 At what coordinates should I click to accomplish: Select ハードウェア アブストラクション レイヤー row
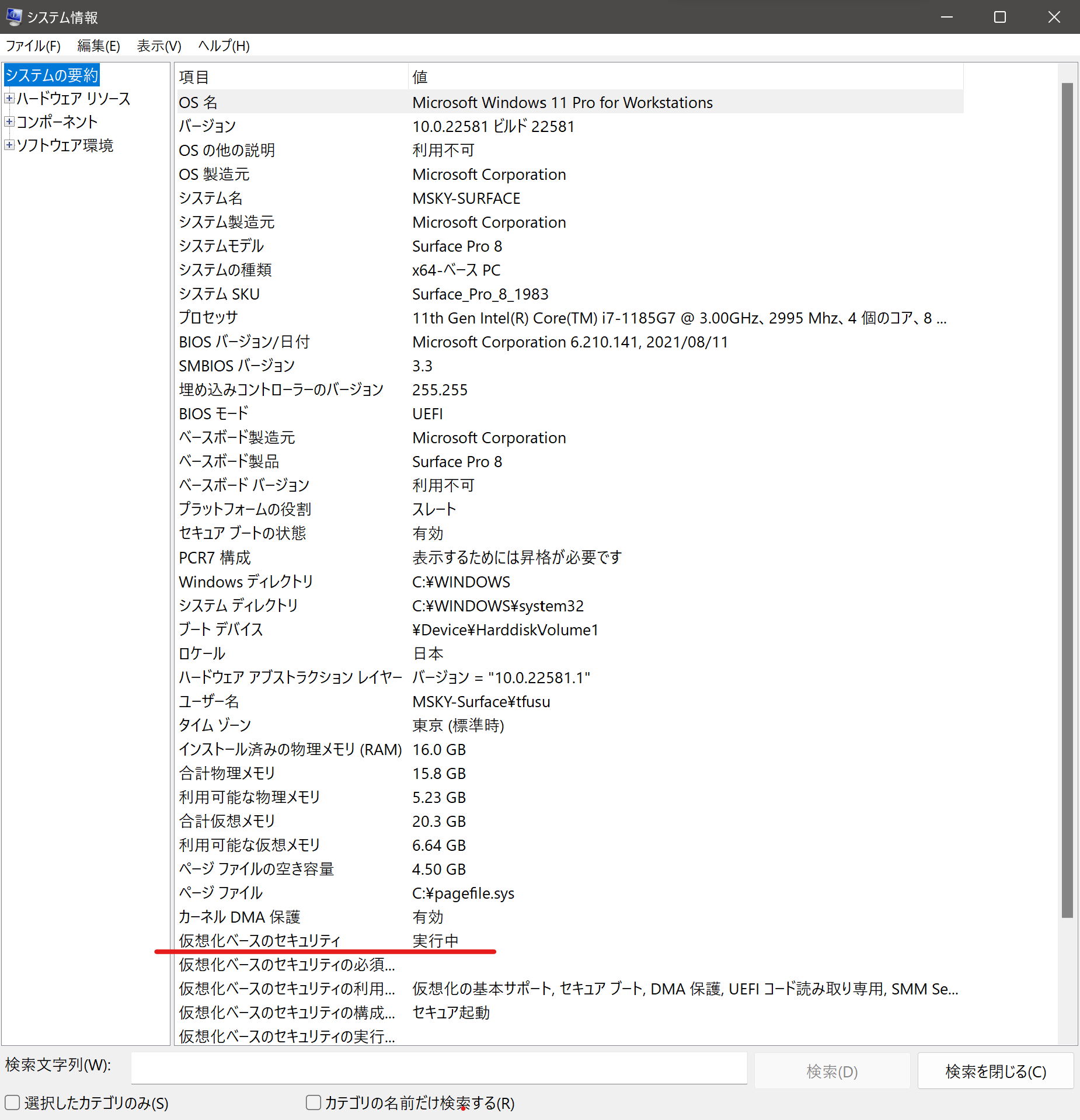point(569,677)
